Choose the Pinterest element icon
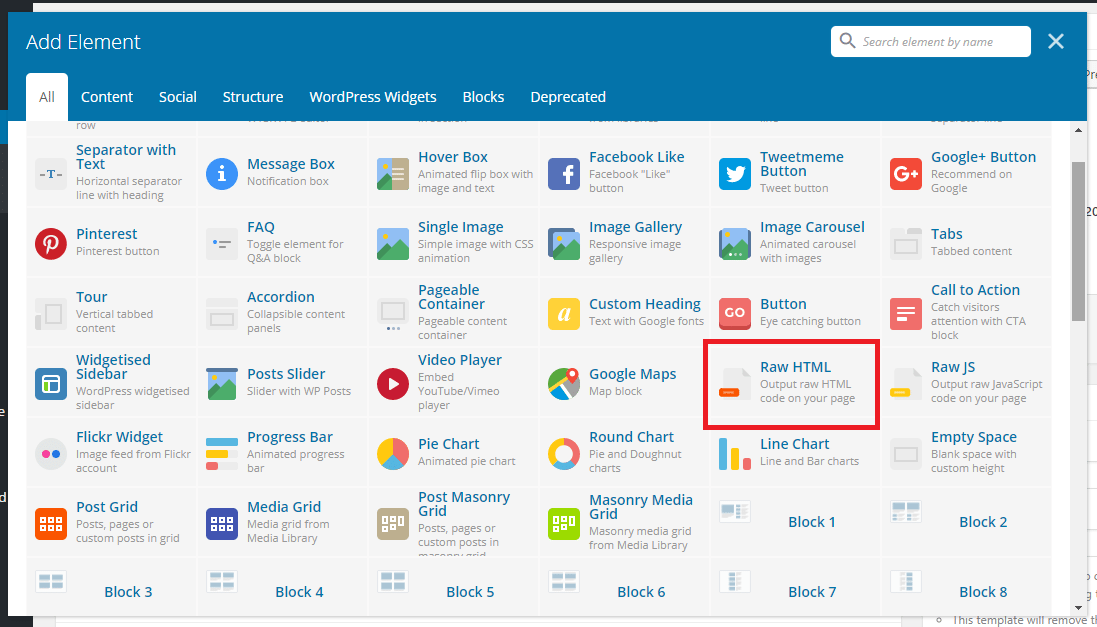This screenshot has height=627, width=1097. click(x=51, y=244)
